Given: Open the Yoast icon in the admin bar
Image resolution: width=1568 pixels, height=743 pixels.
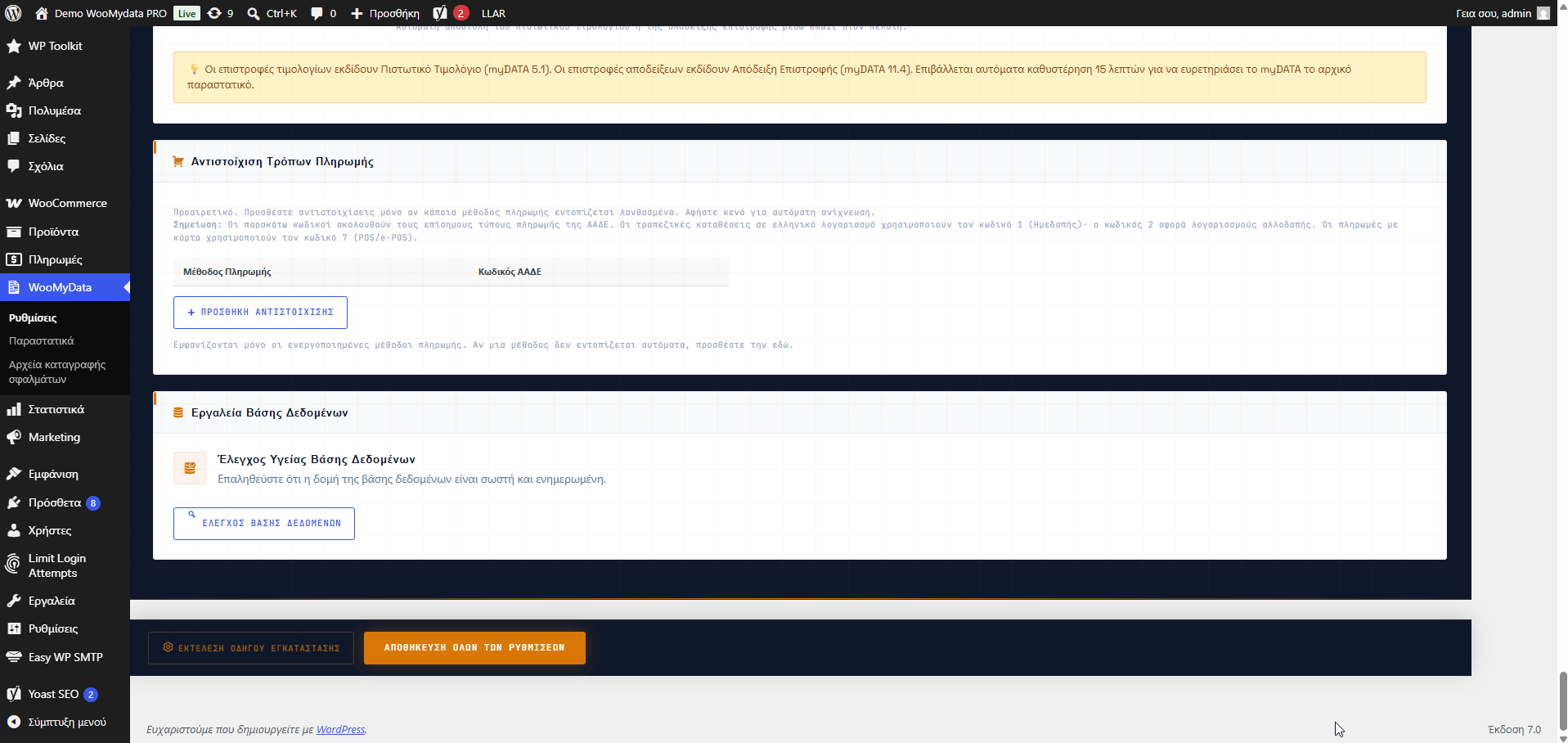Looking at the screenshot, I should (x=440, y=13).
